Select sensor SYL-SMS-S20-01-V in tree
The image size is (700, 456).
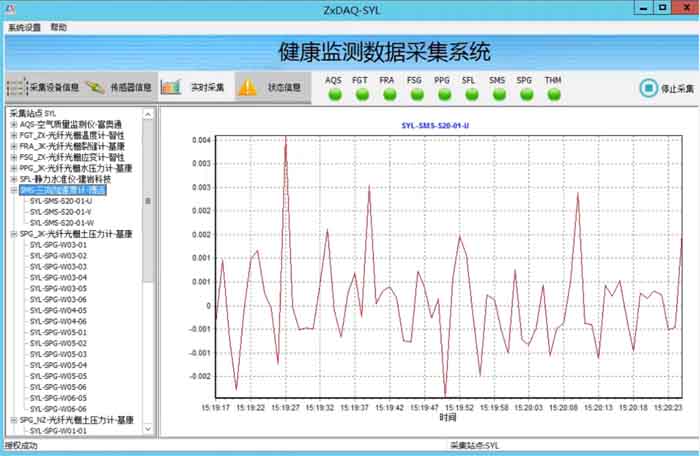pos(60,212)
